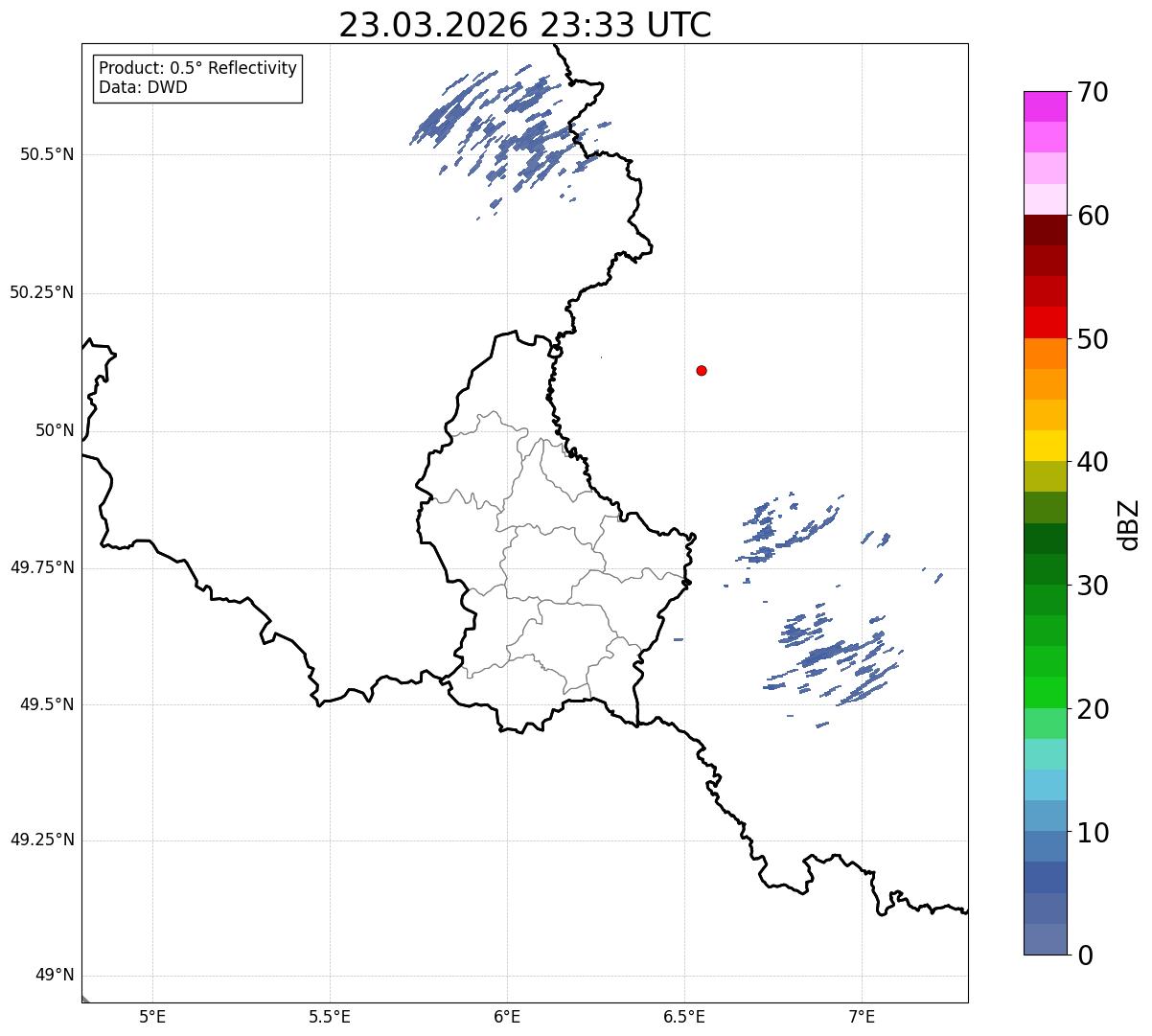Click the 40 tick on colorbar
The image size is (1152, 1036).
click(1093, 462)
